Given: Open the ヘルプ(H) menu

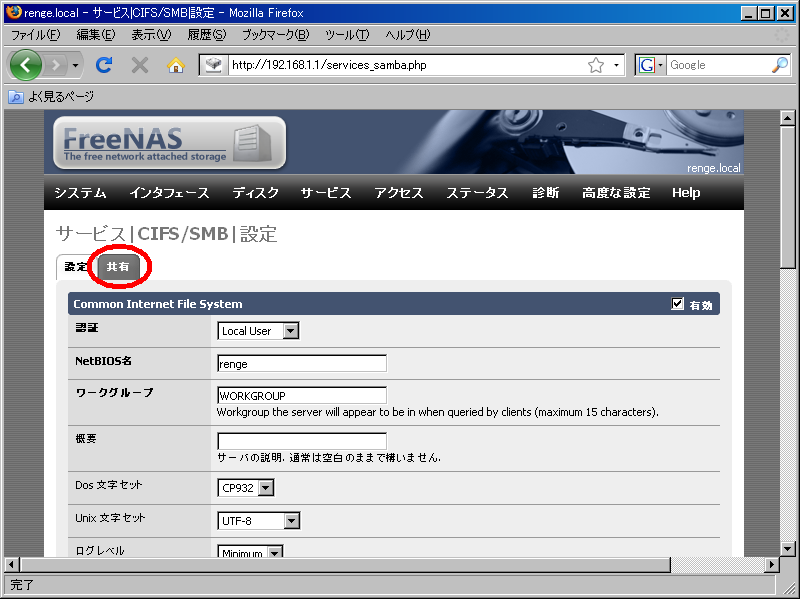Looking at the screenshot, I should [x=408, y=35].
